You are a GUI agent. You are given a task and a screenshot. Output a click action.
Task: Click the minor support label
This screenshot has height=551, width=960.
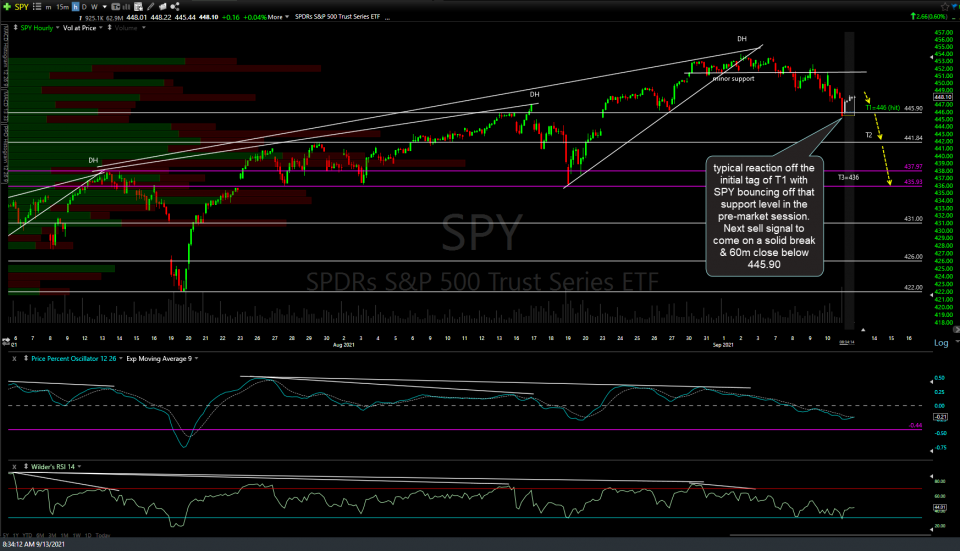pyautogui.click(x=733, y=79)
